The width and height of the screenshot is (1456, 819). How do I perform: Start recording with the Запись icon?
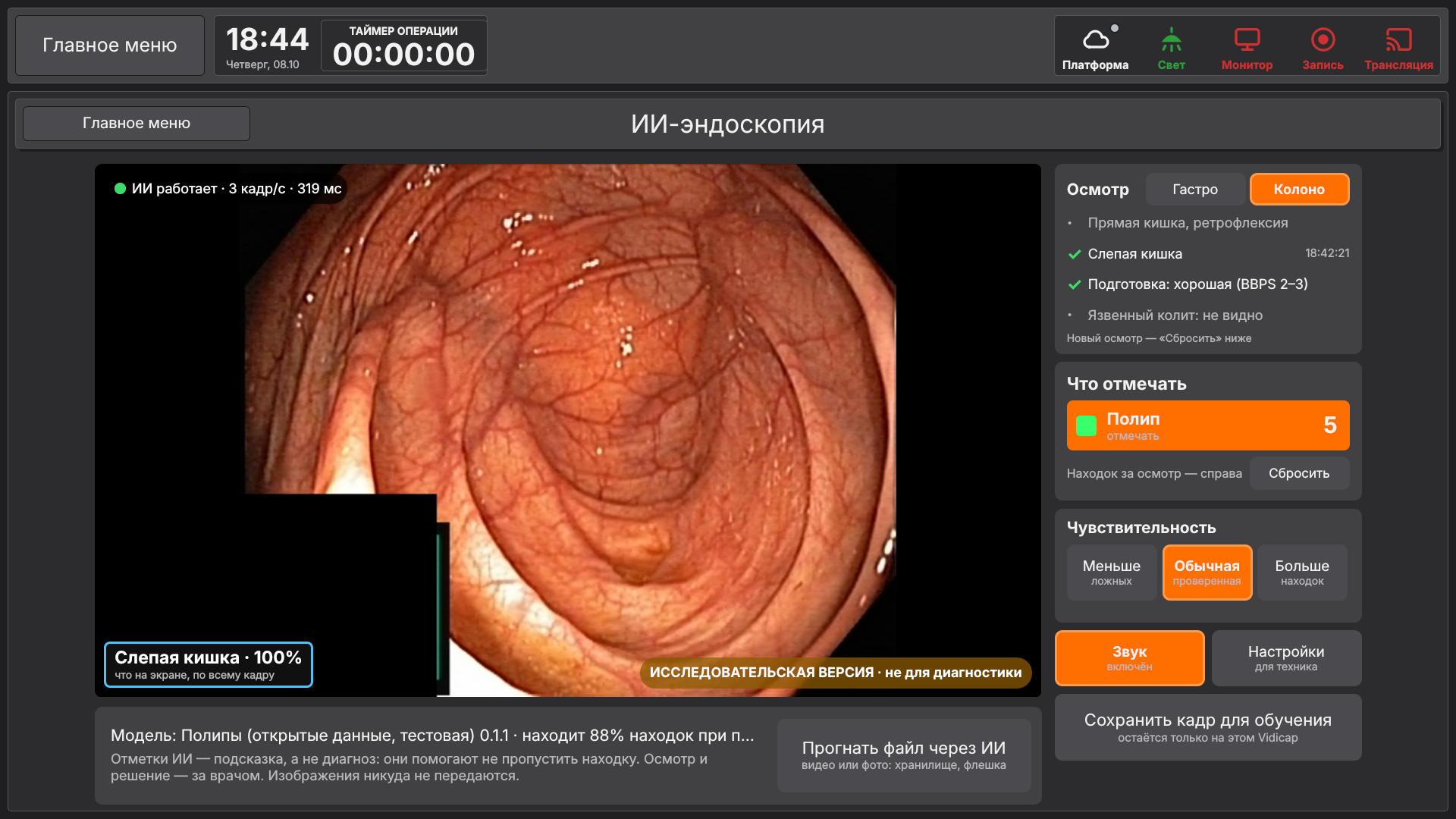1323,39
